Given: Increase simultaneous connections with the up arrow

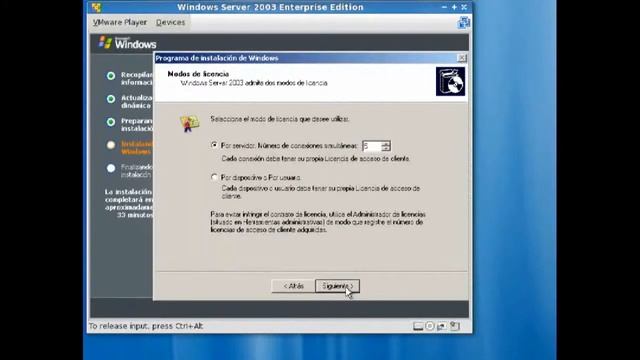Looking at the screenshot, I should click(386, 143).
